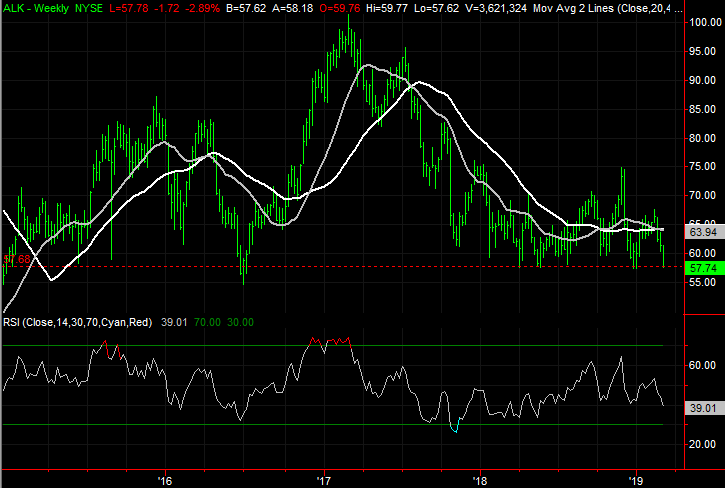
Task: Click the '18 year marker on time axis
Action: pos(480,481)
